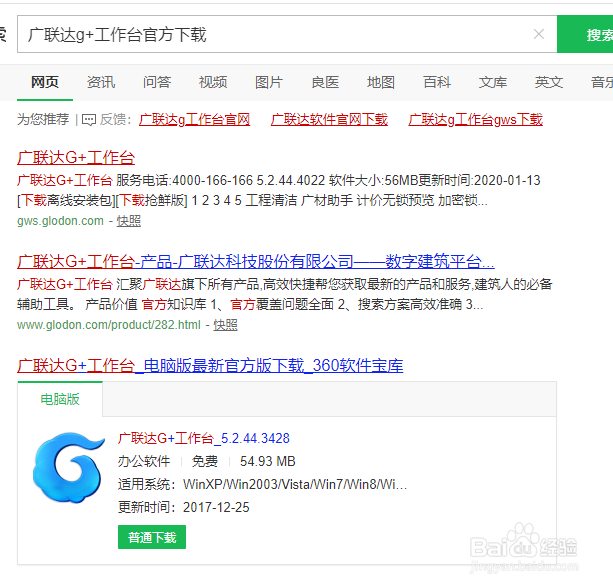
Task: Switch to the 视频 tab
Action: pyautogui.click(x=213, y=82)
